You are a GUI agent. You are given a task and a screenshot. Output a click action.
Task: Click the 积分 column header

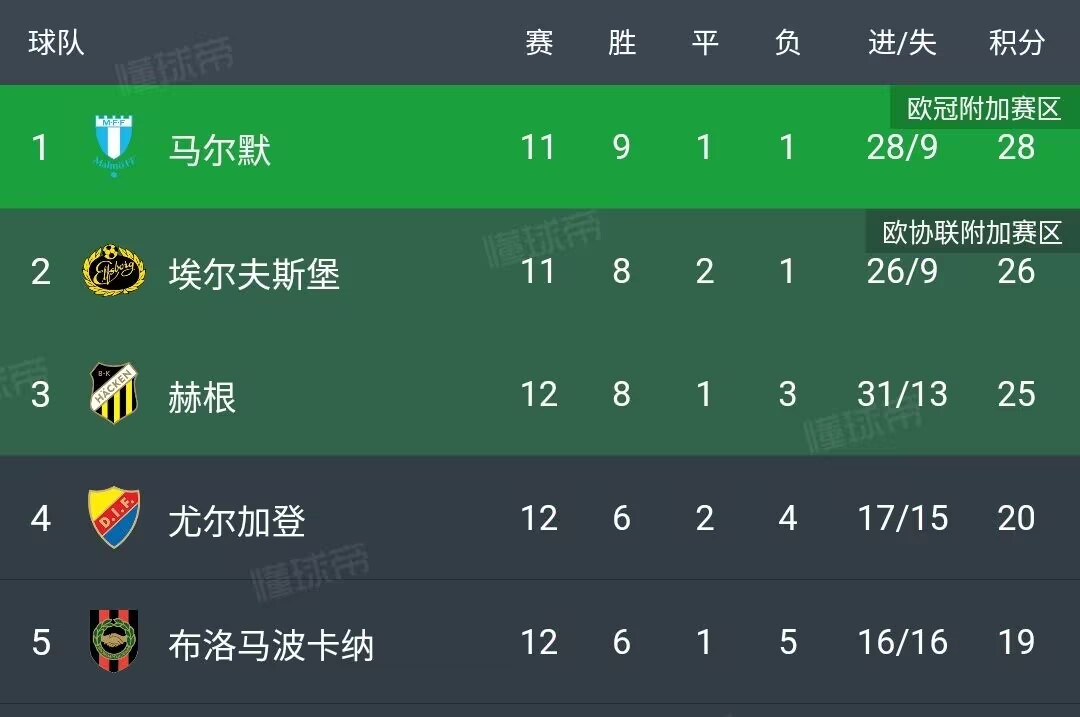tap(1017, 43)
